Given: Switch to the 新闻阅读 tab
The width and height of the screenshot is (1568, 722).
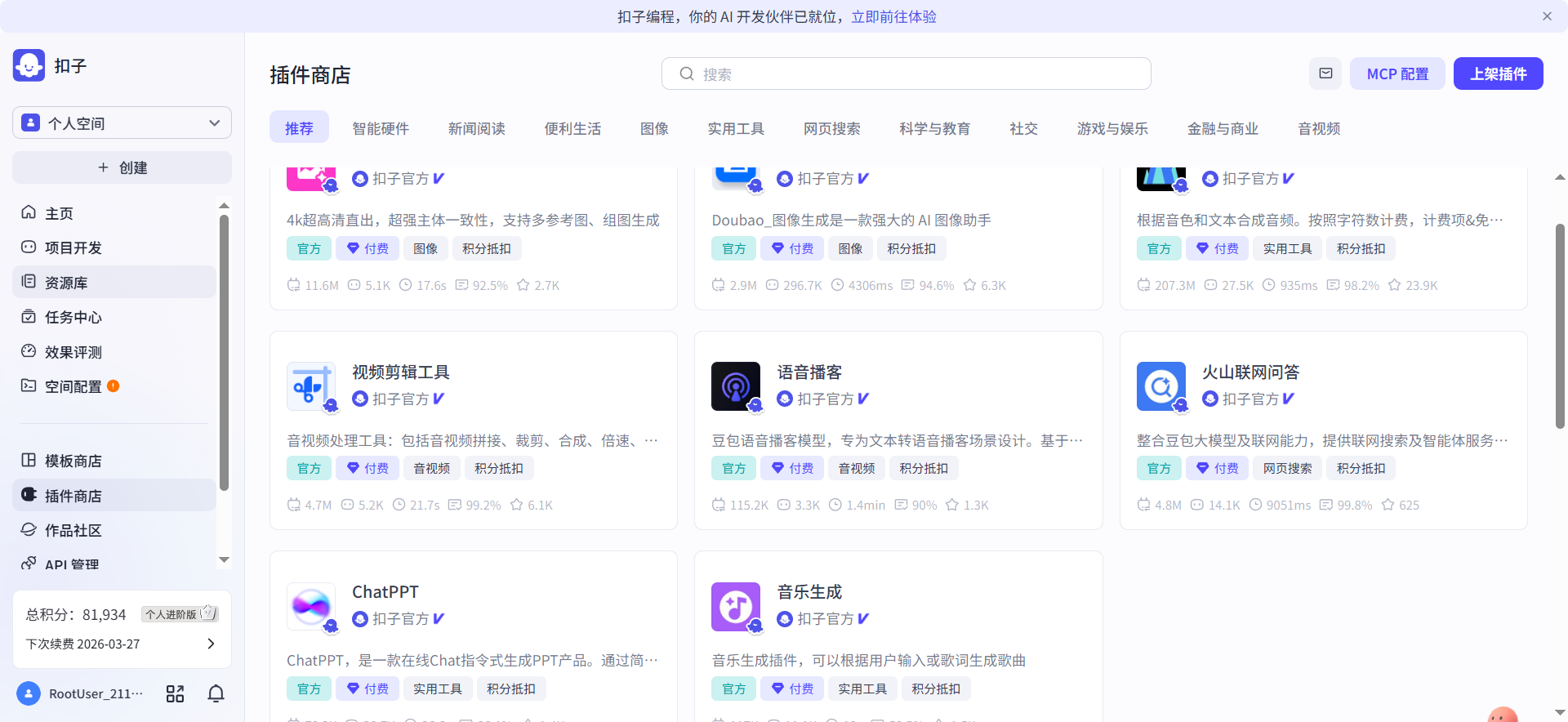Looking at the screenshot, I should pyautogui.click(x=477, y=128).
